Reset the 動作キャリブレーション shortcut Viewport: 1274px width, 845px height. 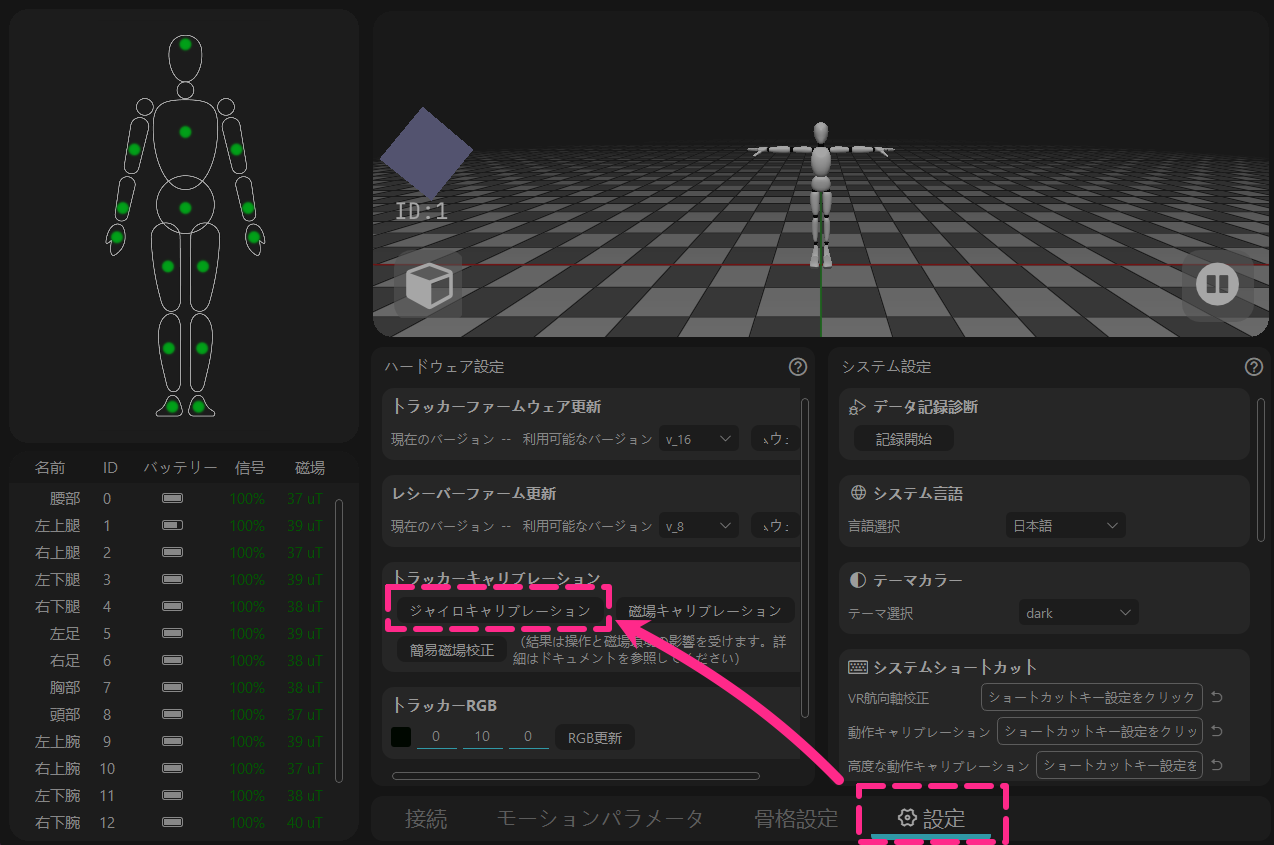(x=1217, y=731)
